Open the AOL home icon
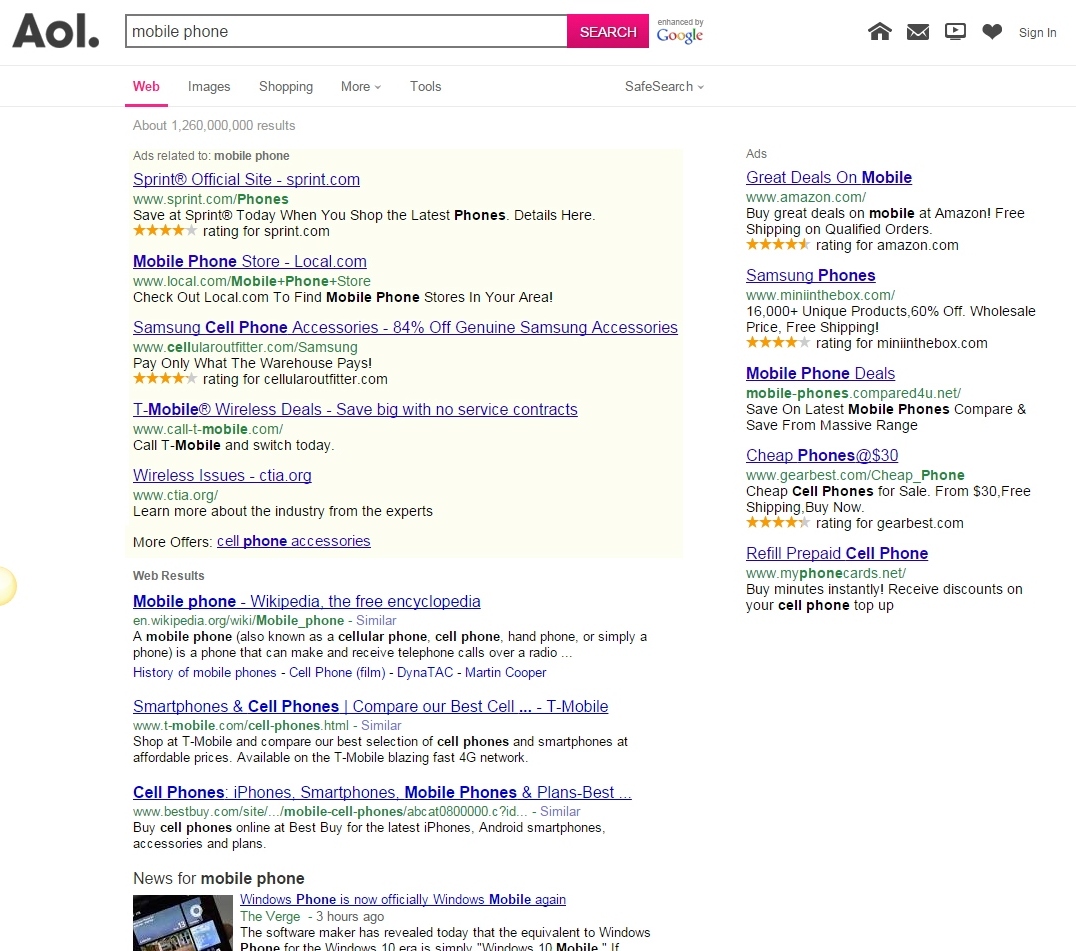Image resolution: width=1076 pixels, height=951 pixels. coord(880,32)
